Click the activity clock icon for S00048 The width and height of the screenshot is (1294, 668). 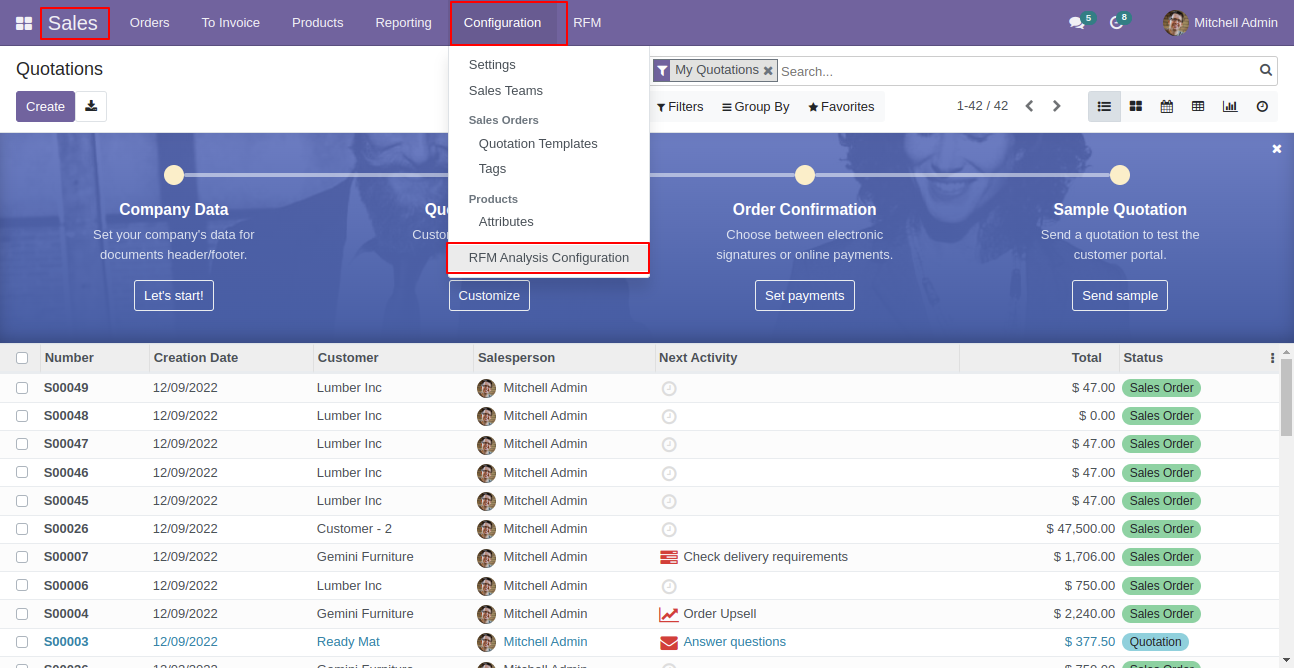669,416
